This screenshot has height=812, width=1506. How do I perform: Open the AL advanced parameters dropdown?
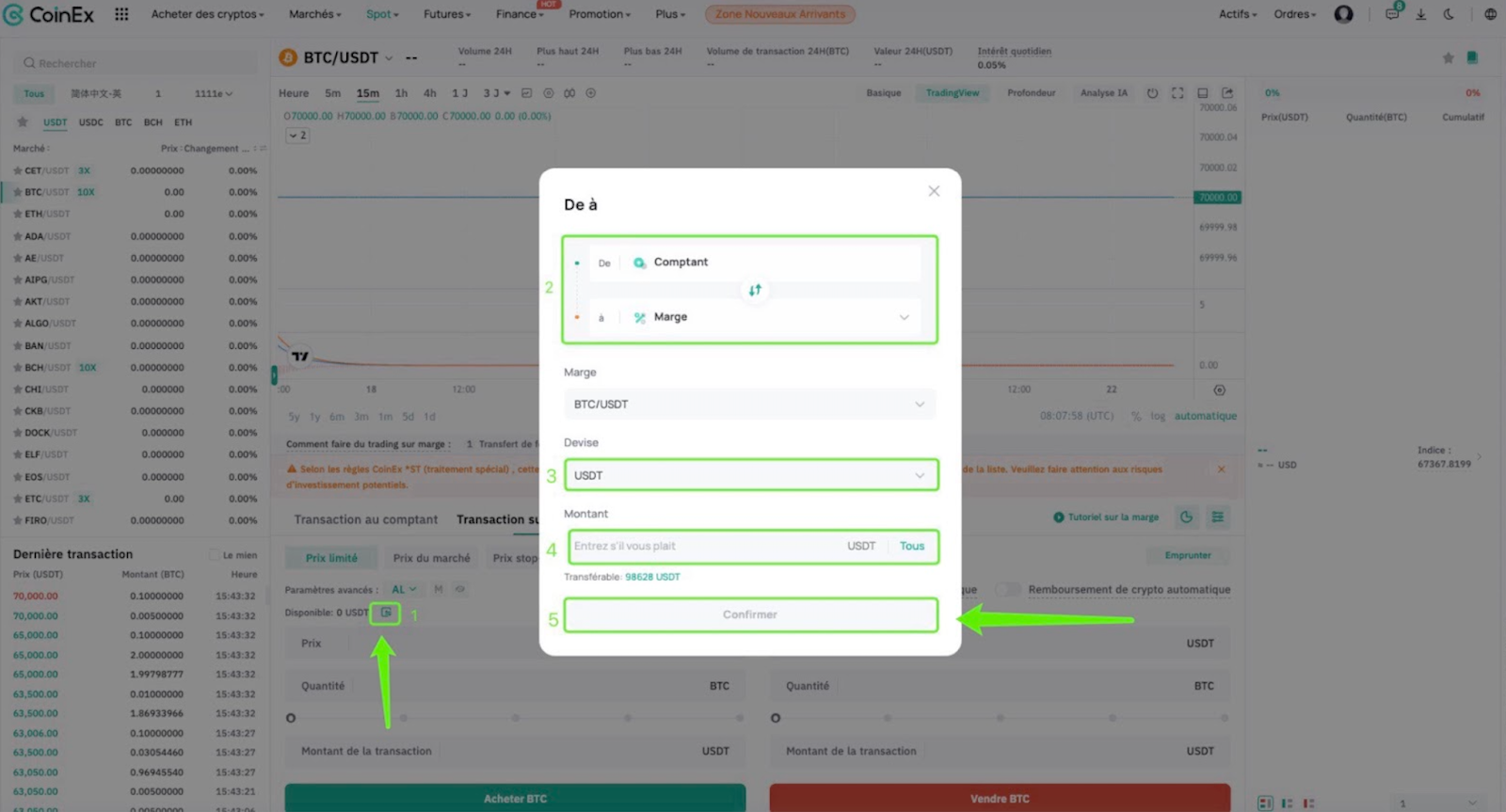coord(404,589)
